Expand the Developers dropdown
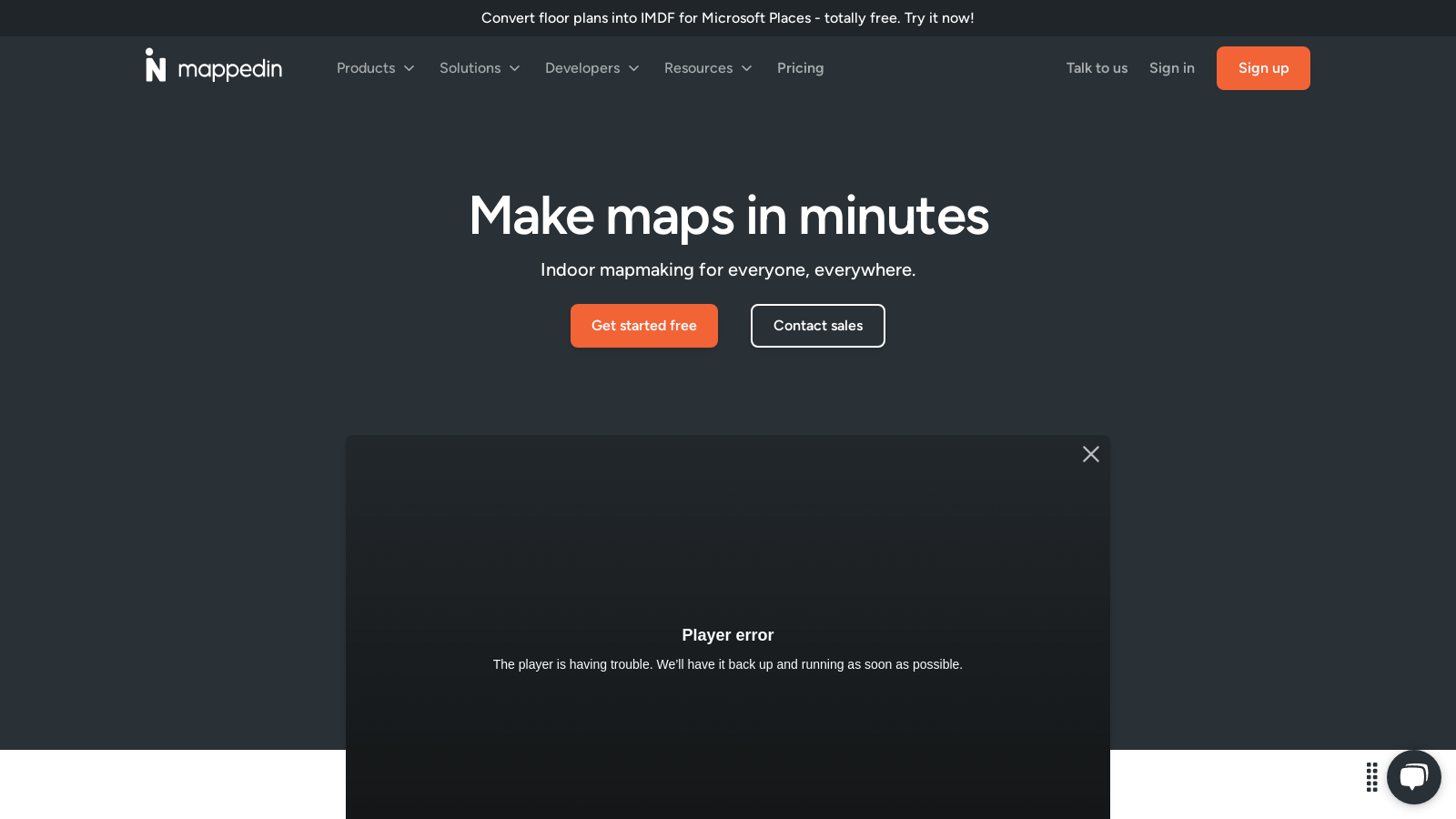The width and height of the screenshot is (1456, 819). pyautogui.click(x=592, y=68)
